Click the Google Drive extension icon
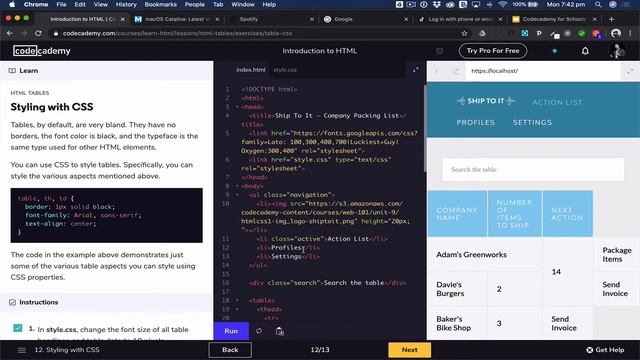Screen dimensions: 640x360 (x=482, y=33)
